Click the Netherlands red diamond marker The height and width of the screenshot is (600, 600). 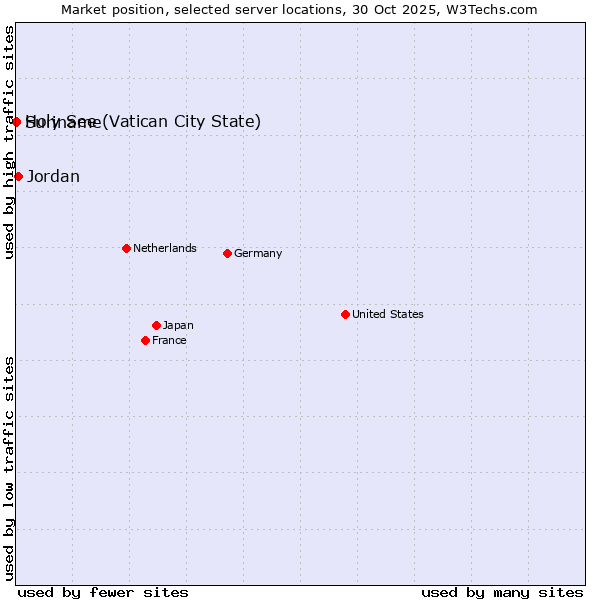click(126, 248)
